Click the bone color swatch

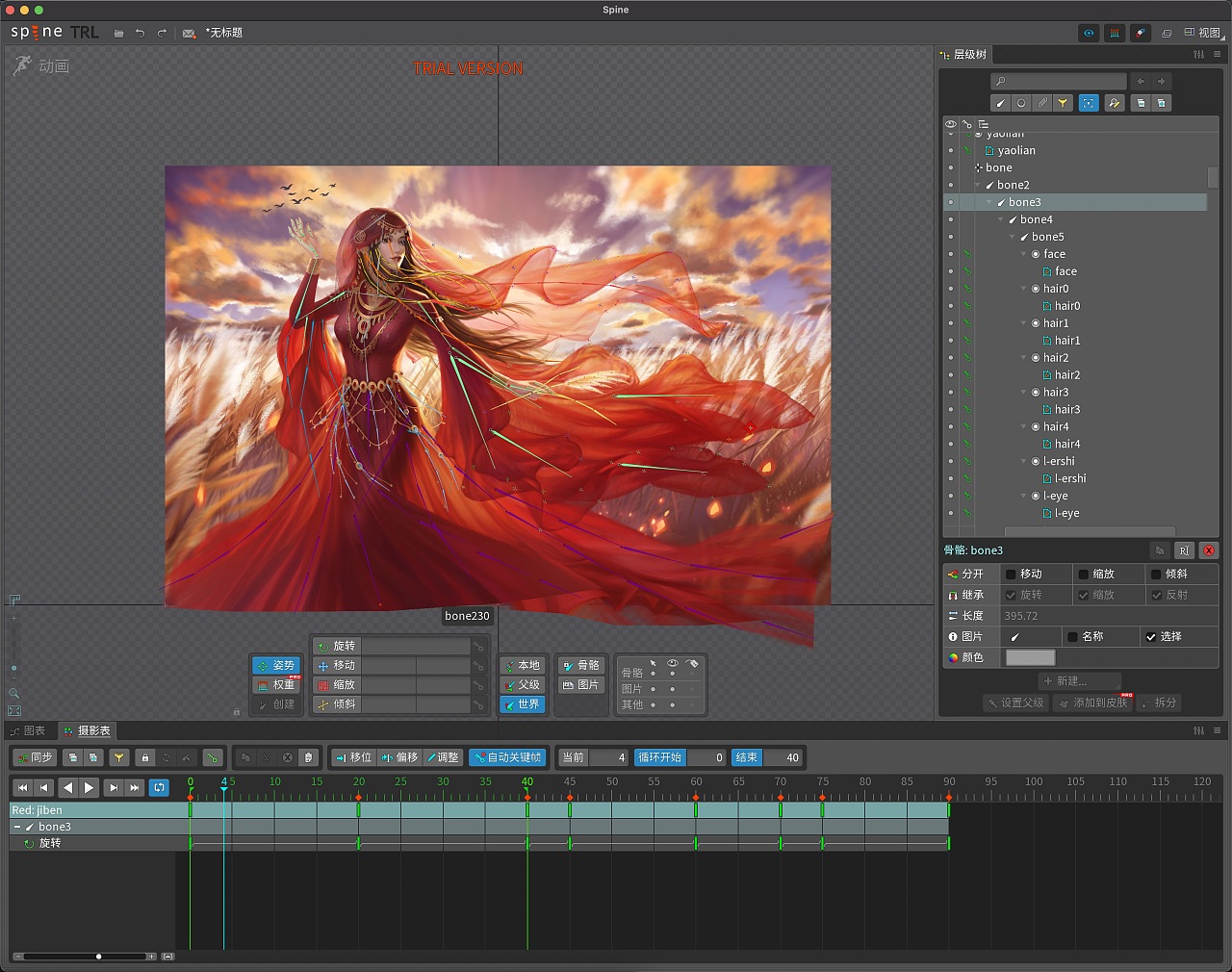(1030, 658)
